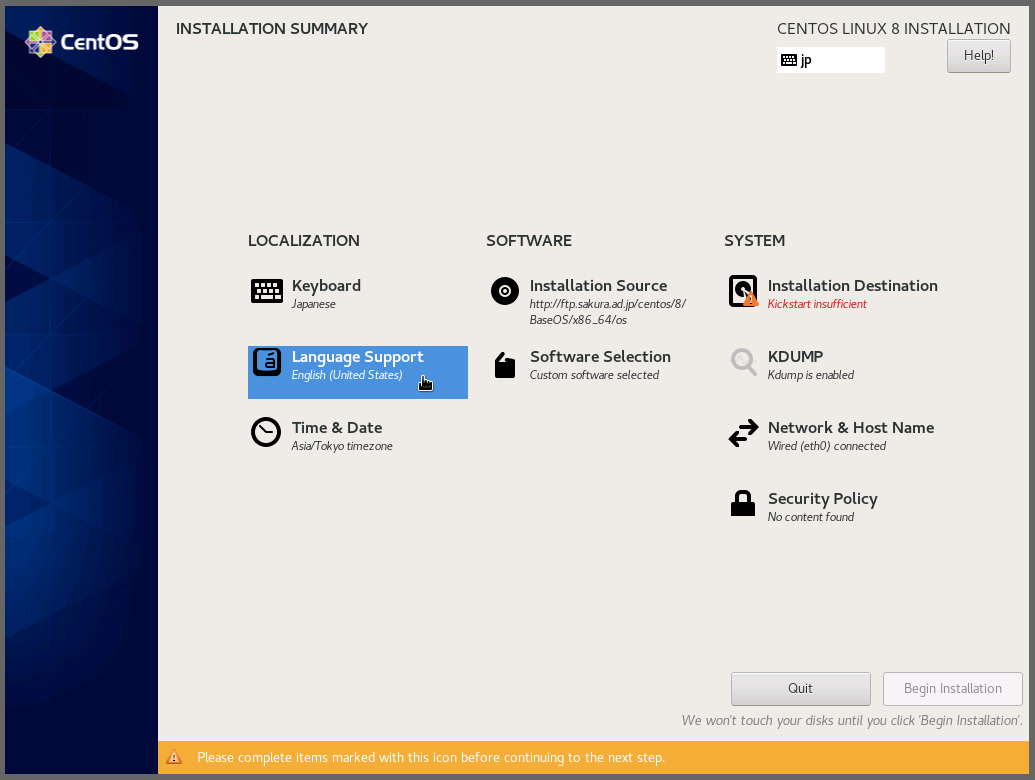This screenshot has height=780, width=1035.
Task: Click the KDUMP magnifier icon
Action: [x=743, y=362]
